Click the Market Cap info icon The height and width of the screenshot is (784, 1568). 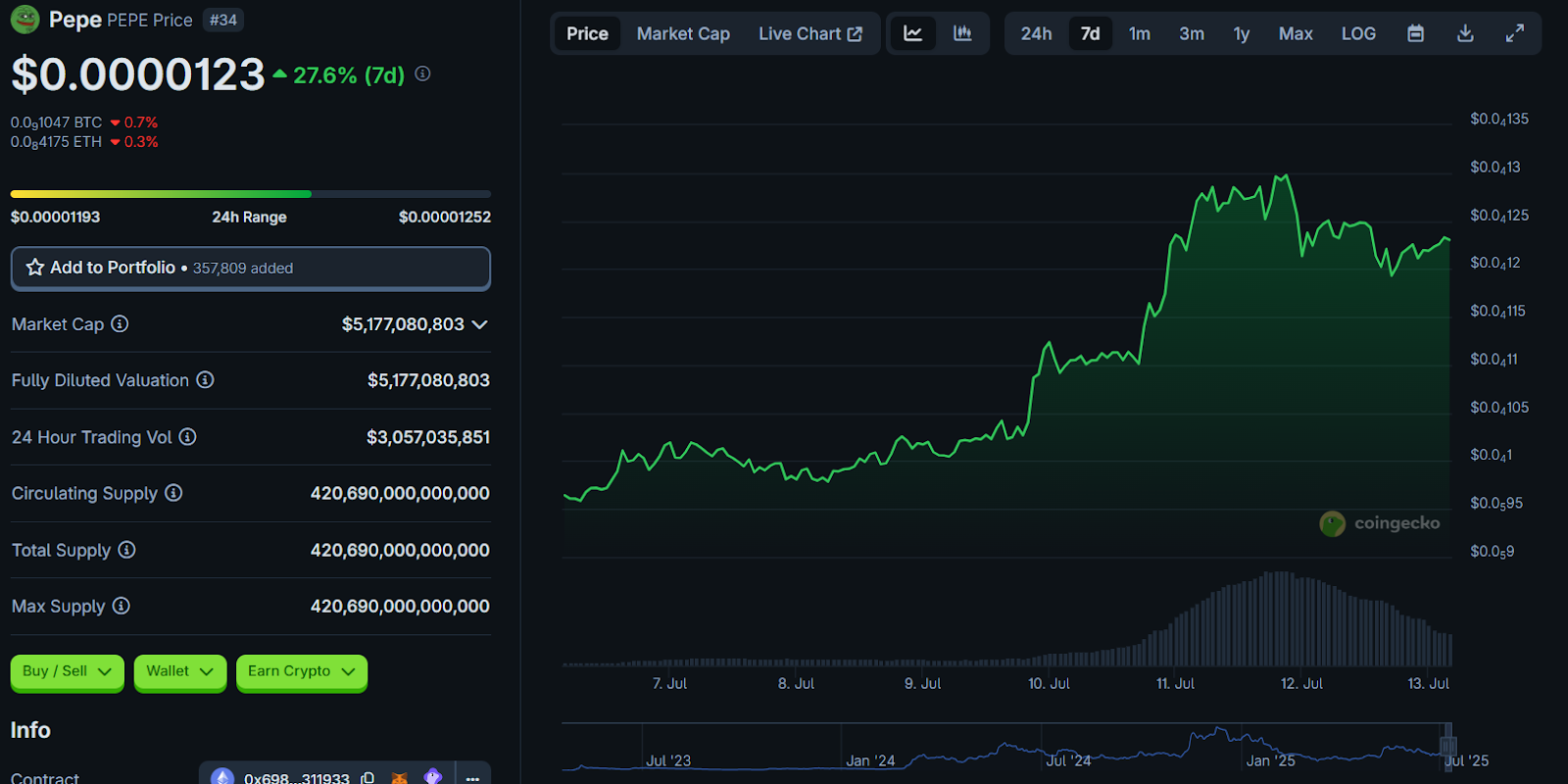(120, 323)
